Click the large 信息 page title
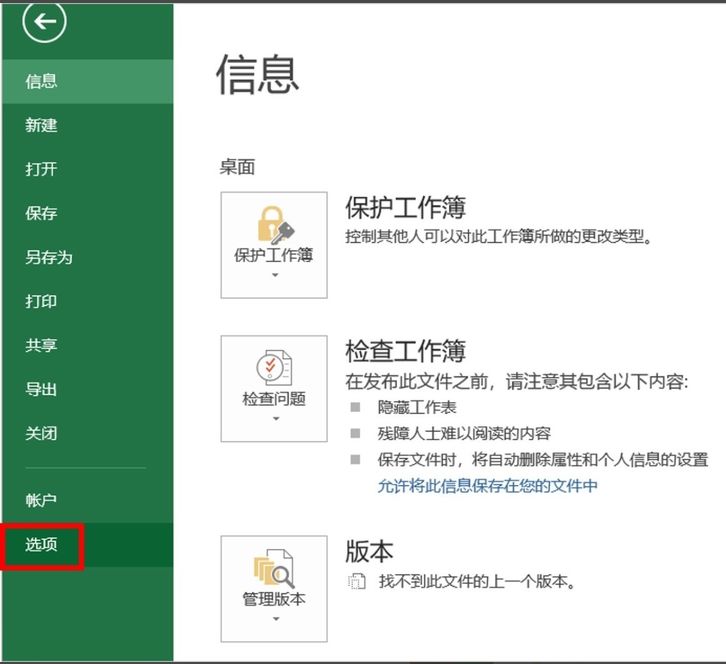 (257, 75)
